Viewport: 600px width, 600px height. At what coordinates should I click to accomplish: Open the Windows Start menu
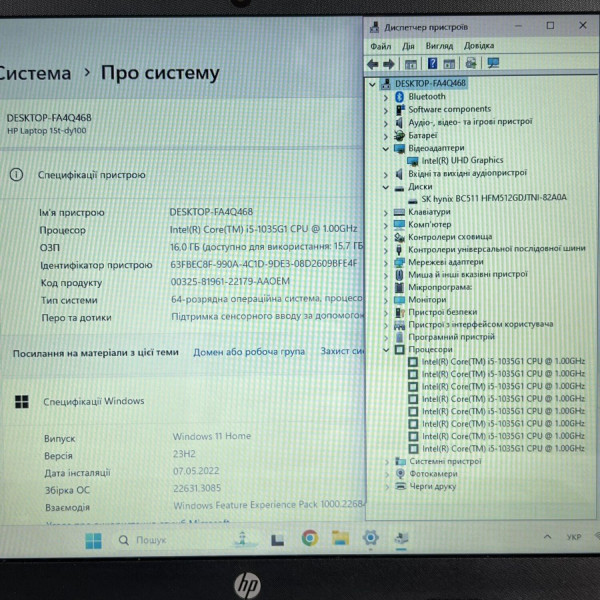94,541
